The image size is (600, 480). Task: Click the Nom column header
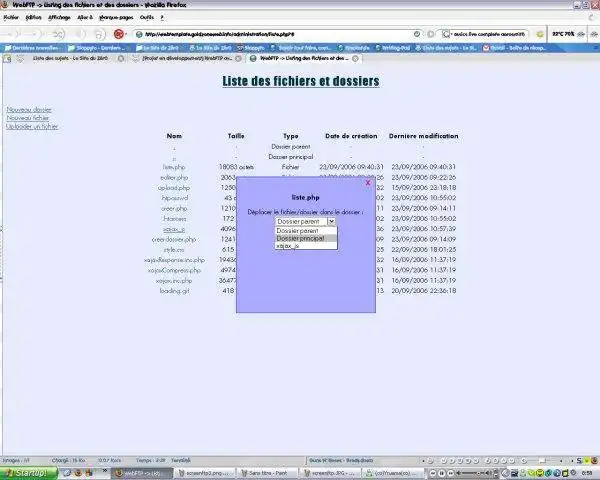click(x=174, y=136)
